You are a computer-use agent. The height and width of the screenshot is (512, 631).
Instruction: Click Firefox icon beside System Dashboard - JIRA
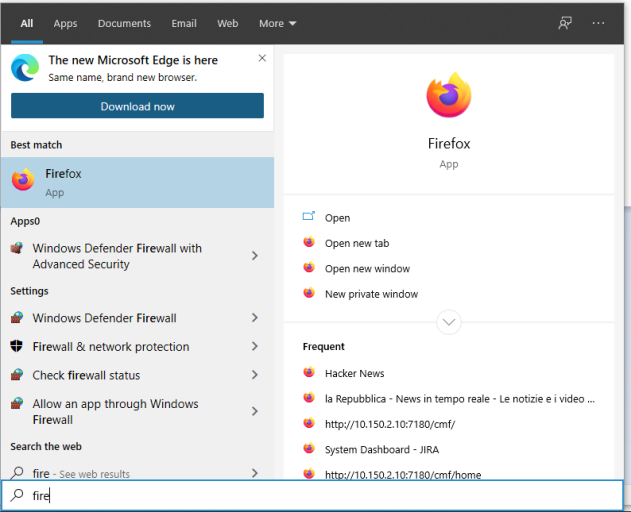pyautogui.click(x=309, y=448)
